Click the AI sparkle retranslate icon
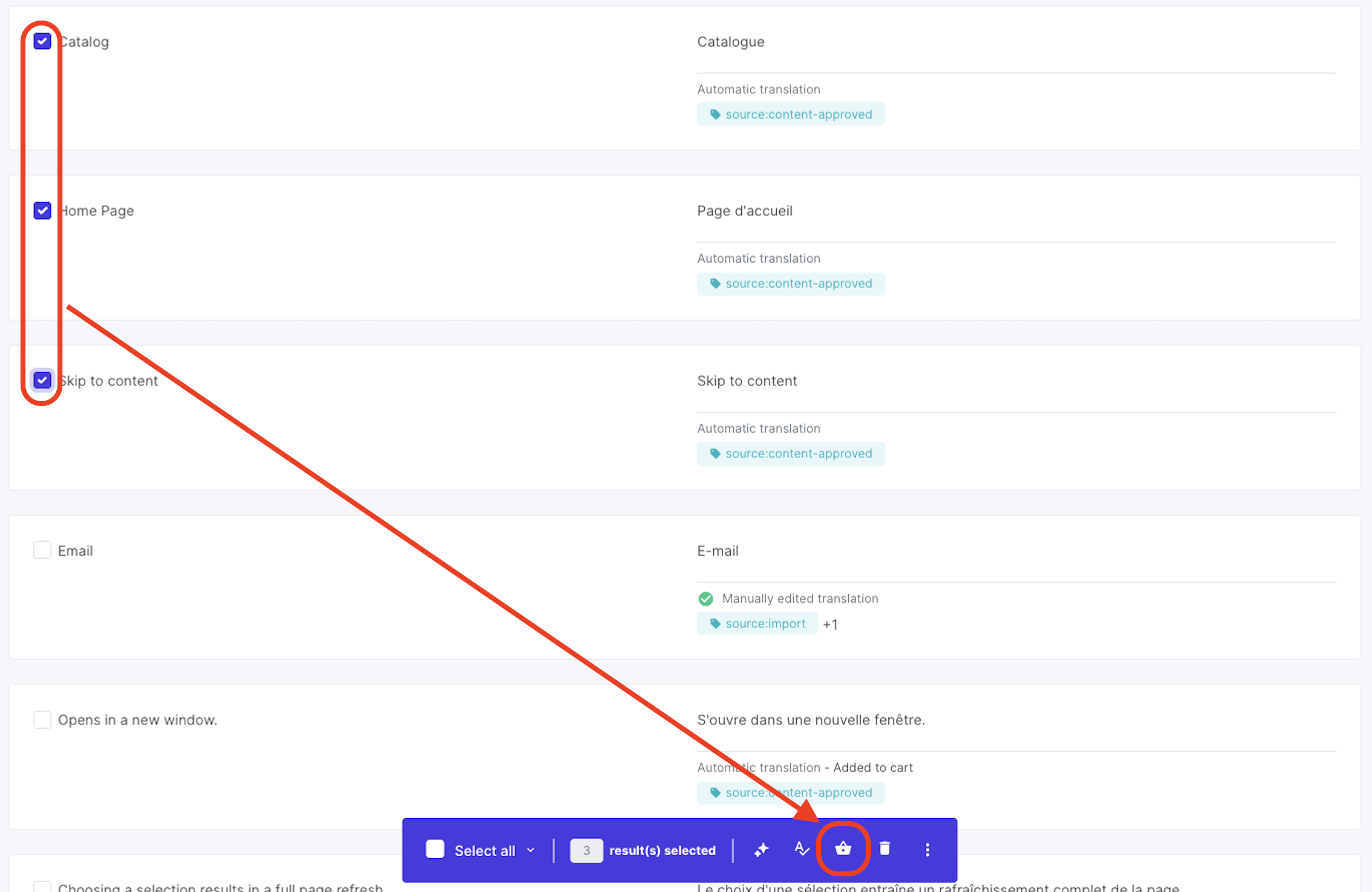The width and height of the screenshot is (1372, 892). click(761, 850)
